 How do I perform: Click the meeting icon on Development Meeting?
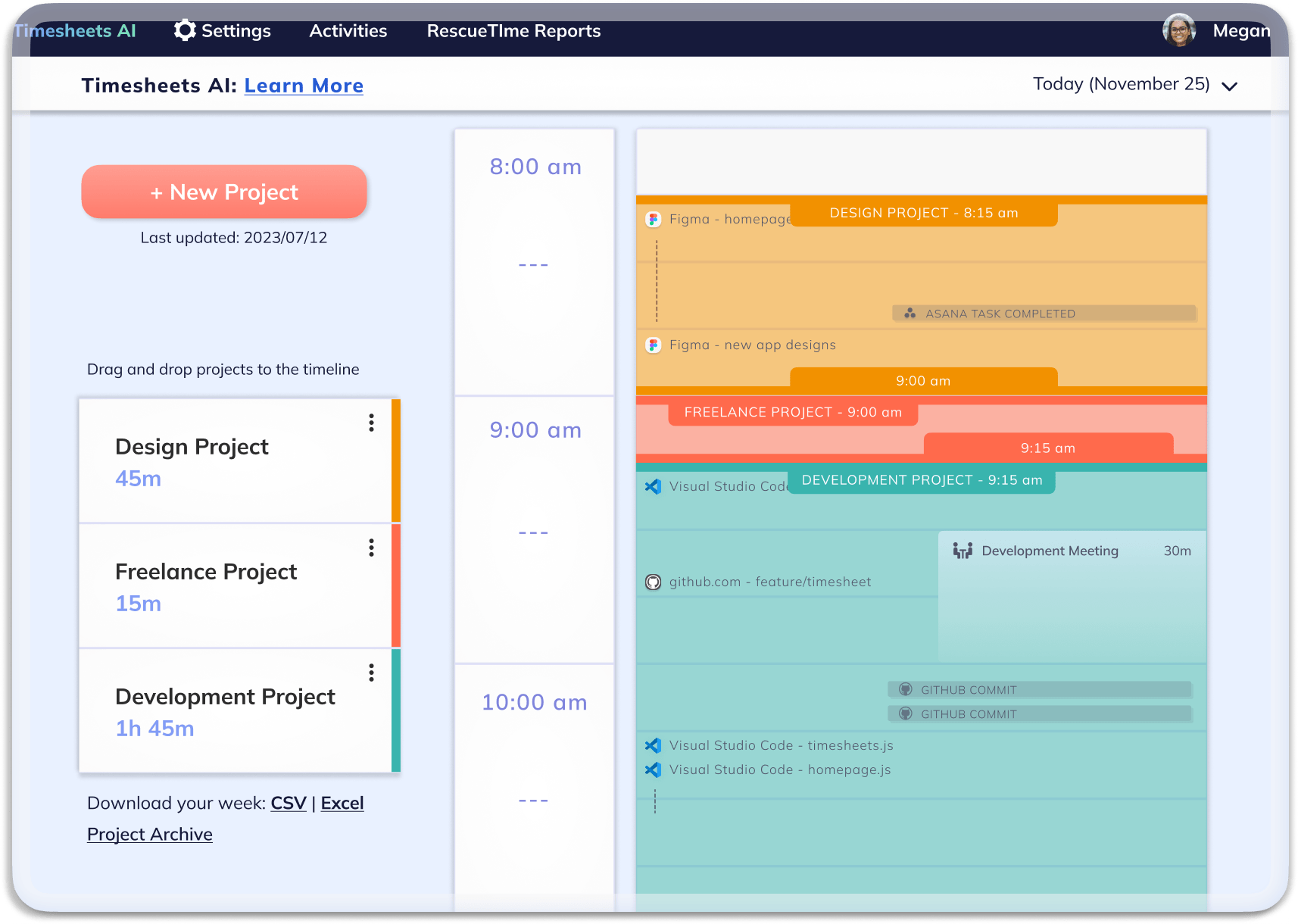(963, 551)
